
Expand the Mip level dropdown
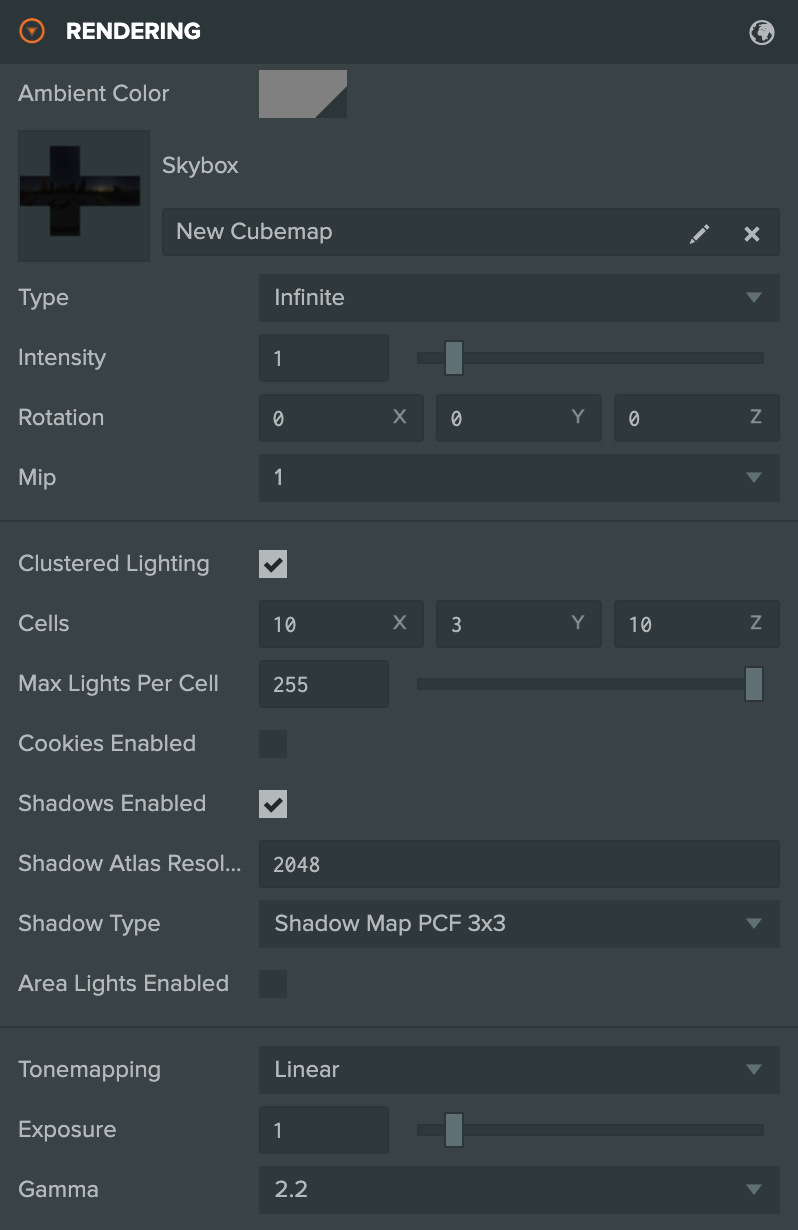(519, 478)
